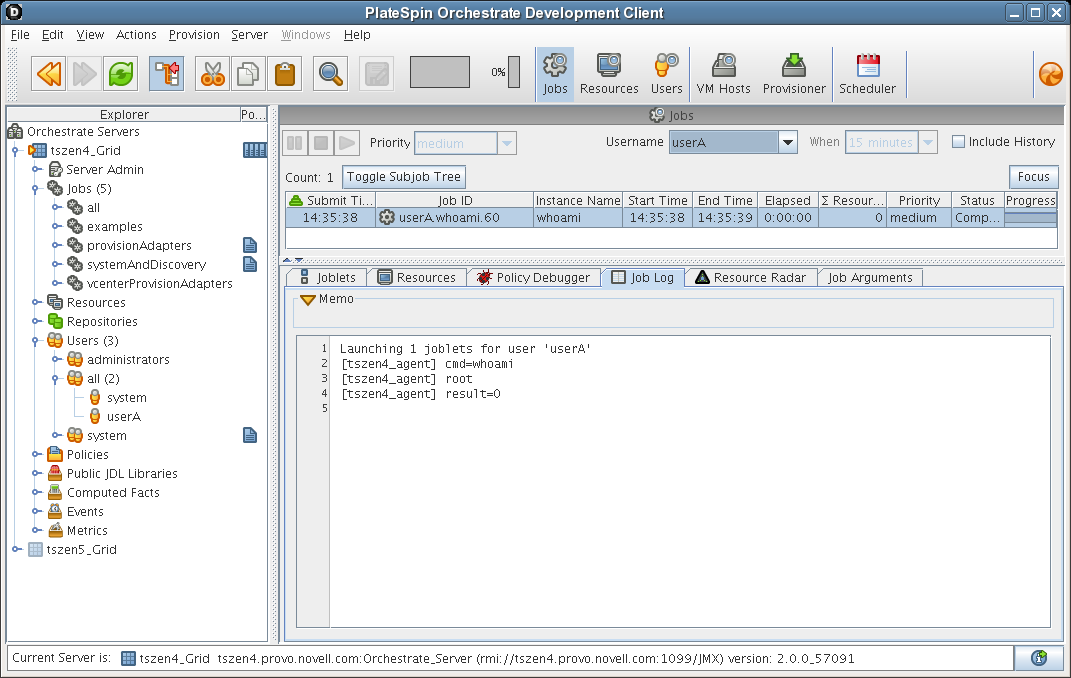The height and width of the screenshot is (678, 1071).
Task: Switch to the lower-pane Resources tab
Action: [417, 278]
